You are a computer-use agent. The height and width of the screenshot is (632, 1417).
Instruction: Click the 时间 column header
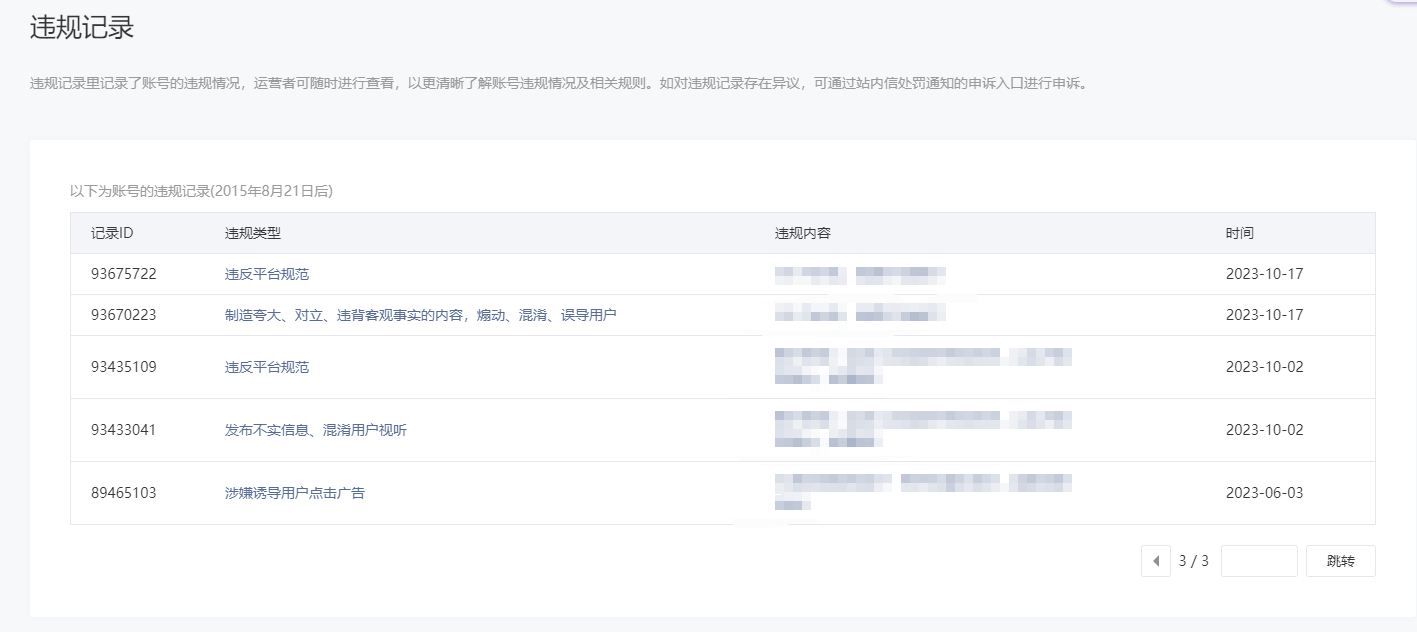click(x=1239, y=233)
